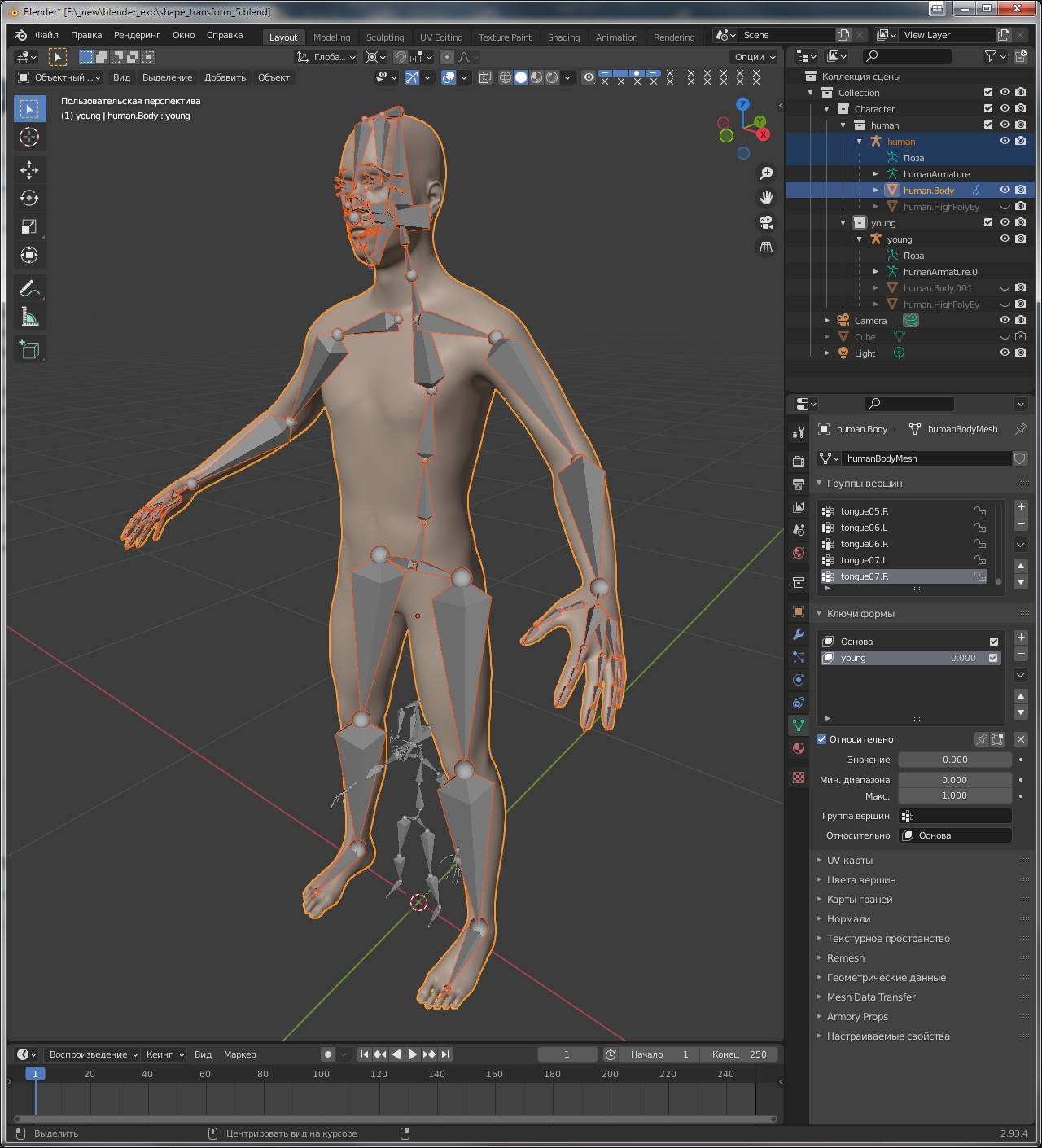Image resolution: width=1042 pixels, height=1148 pixels.
Task: Remove the selected shape key with minus
Action: pos(1021,654)
